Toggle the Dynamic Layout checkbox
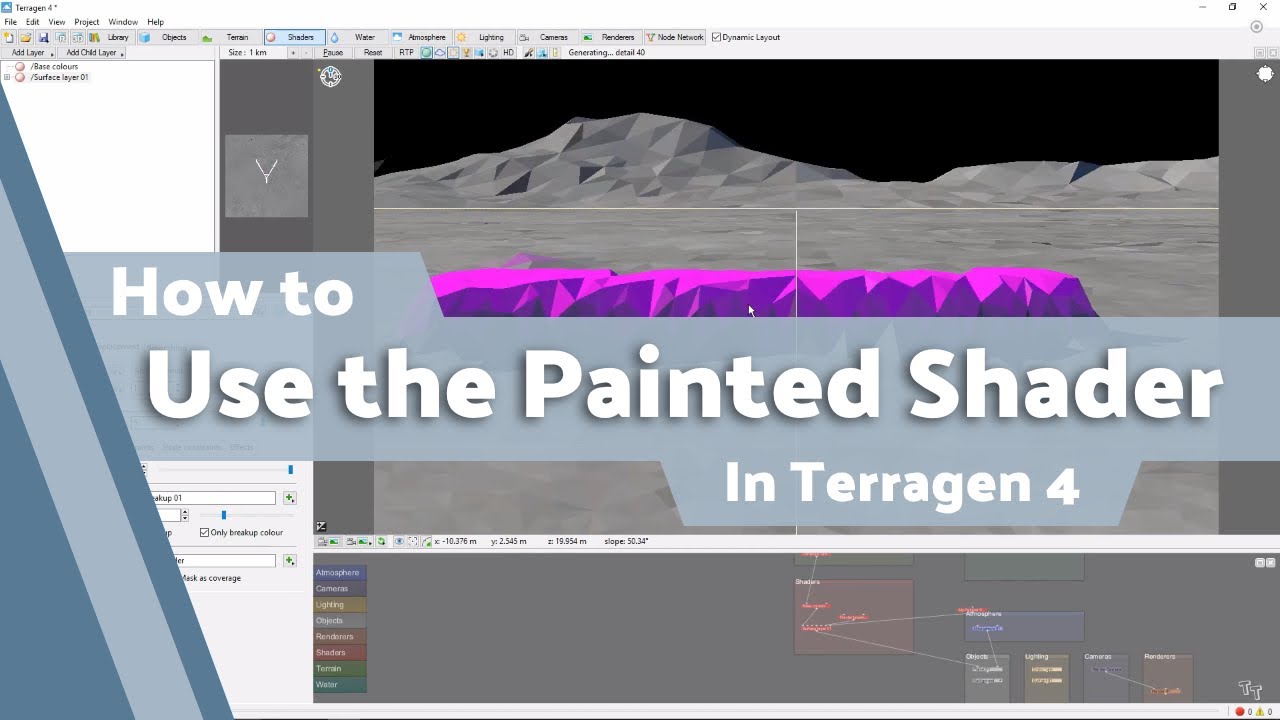The height and width of the screenshot is (720, 1280). point(716,37)
